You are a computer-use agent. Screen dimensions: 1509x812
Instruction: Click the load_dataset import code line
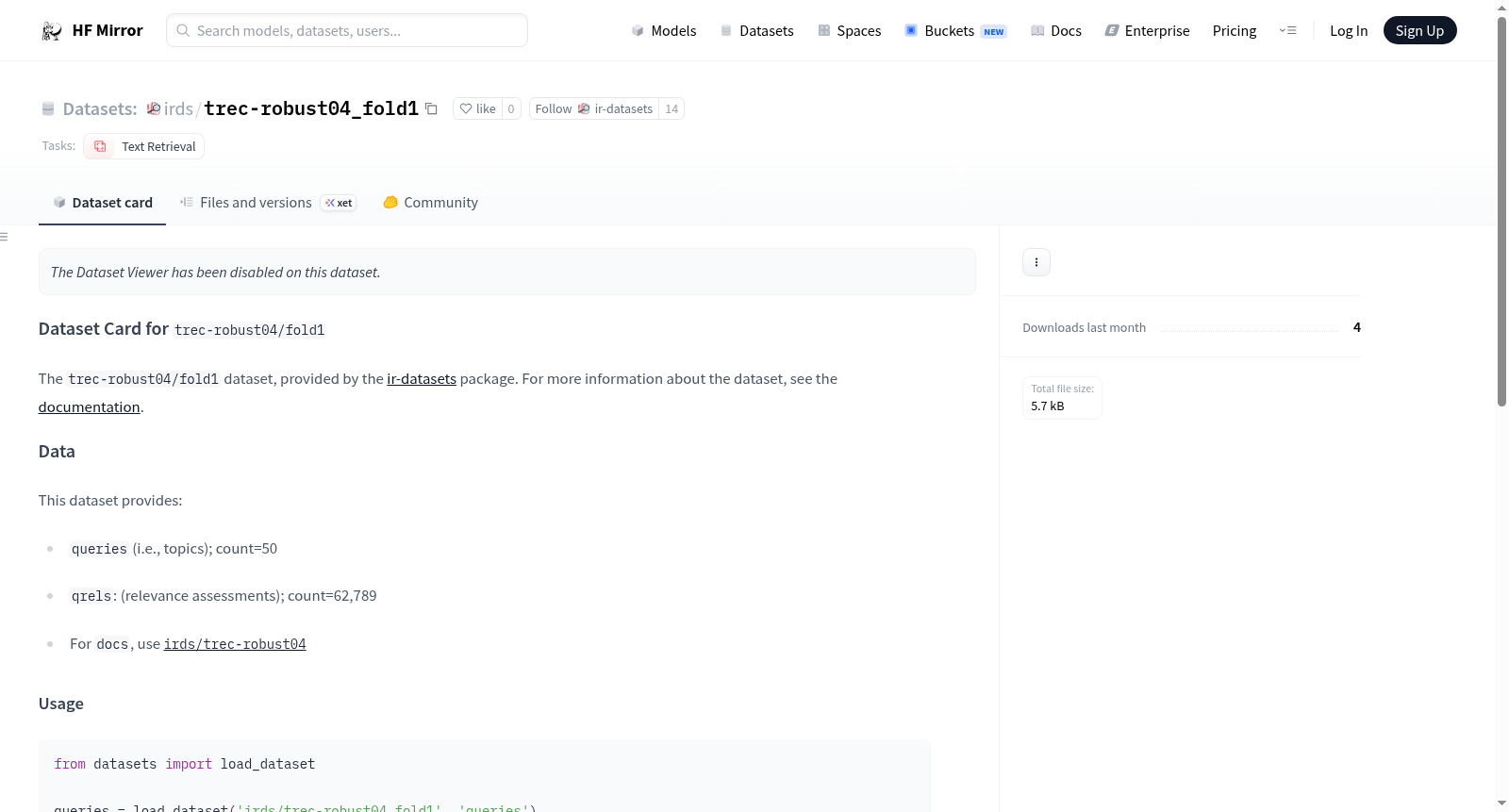185,764
